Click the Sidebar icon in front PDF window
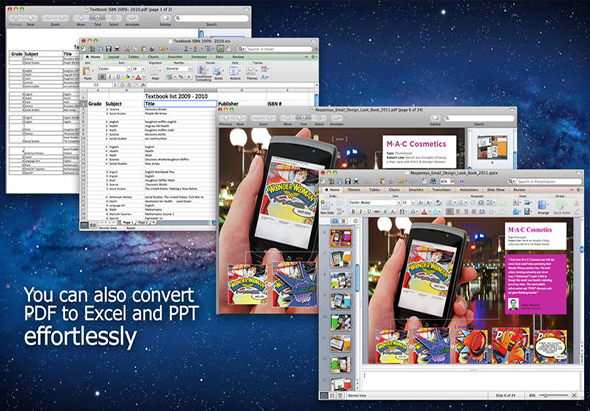590x411 pixels. (435, 118)
